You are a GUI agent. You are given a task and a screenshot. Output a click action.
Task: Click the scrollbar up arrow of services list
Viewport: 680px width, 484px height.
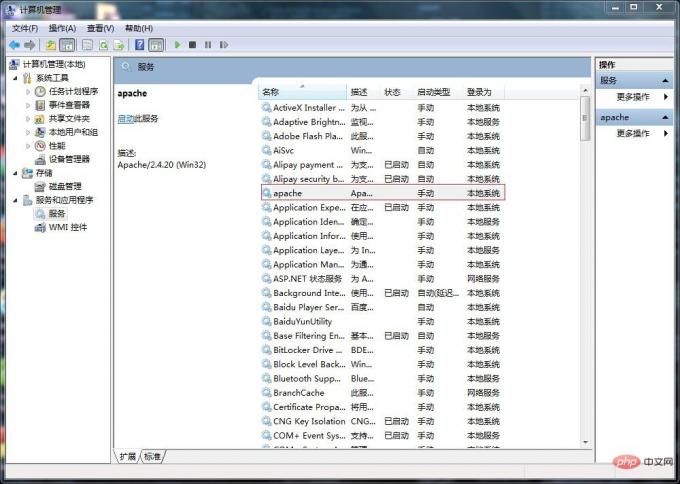(585, 90)
